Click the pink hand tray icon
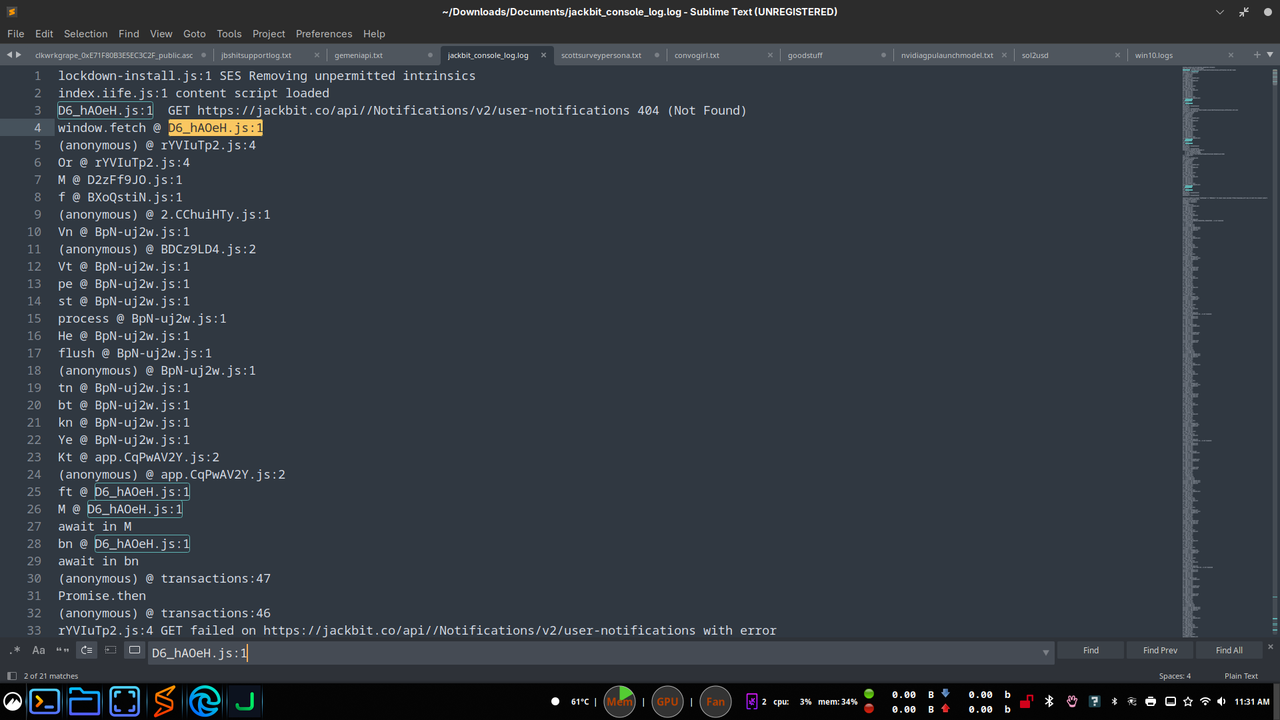The image size is (1280, 720). [x=1072, y=702]
